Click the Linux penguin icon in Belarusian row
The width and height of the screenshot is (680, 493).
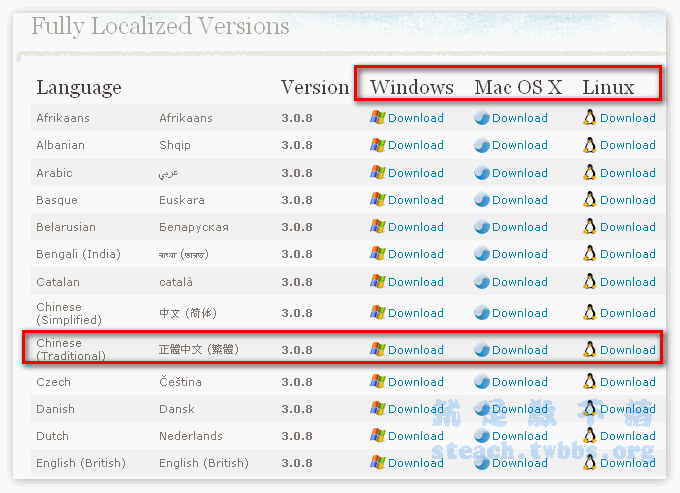[589, 227]
